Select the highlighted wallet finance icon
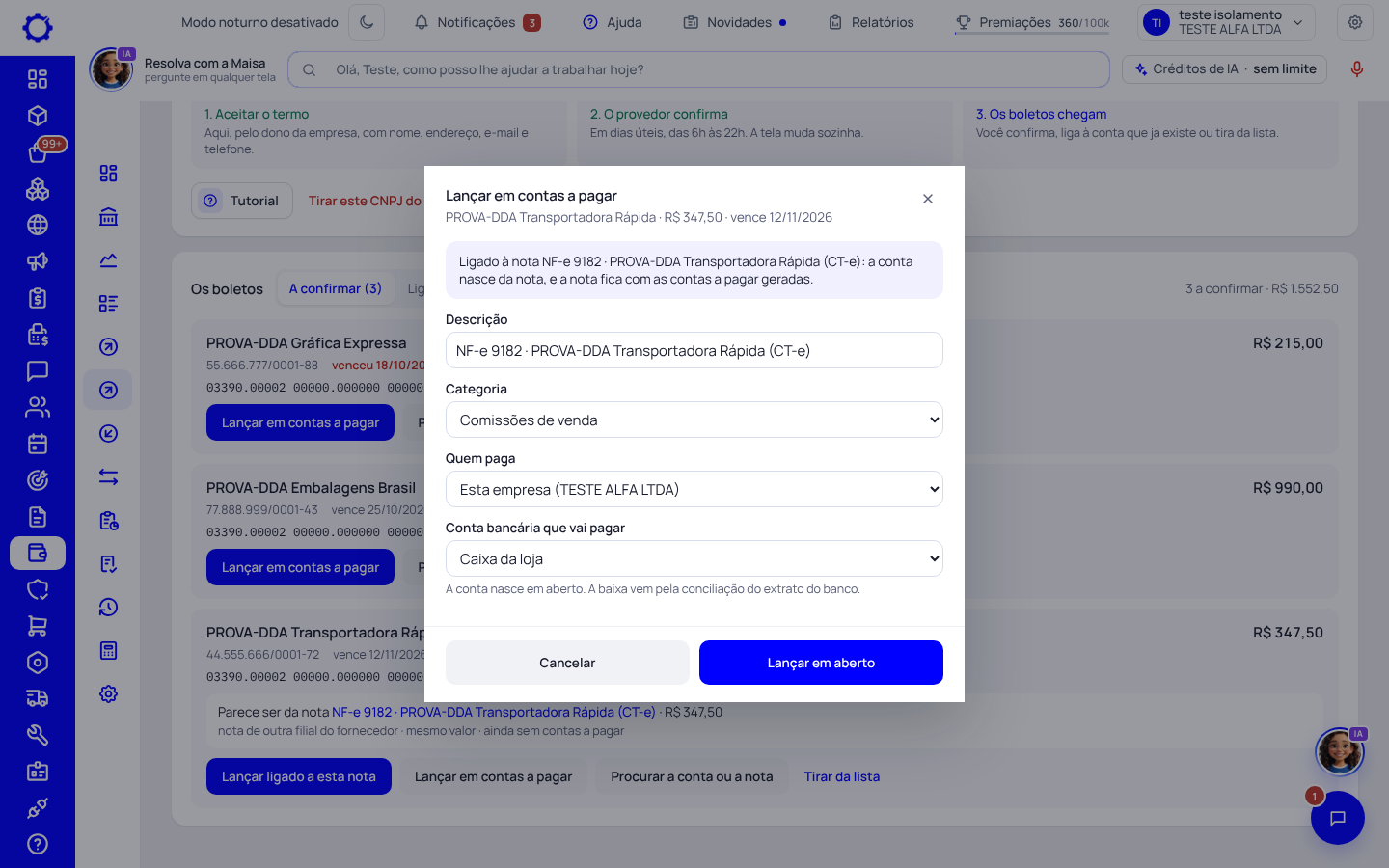 (38, 553)
